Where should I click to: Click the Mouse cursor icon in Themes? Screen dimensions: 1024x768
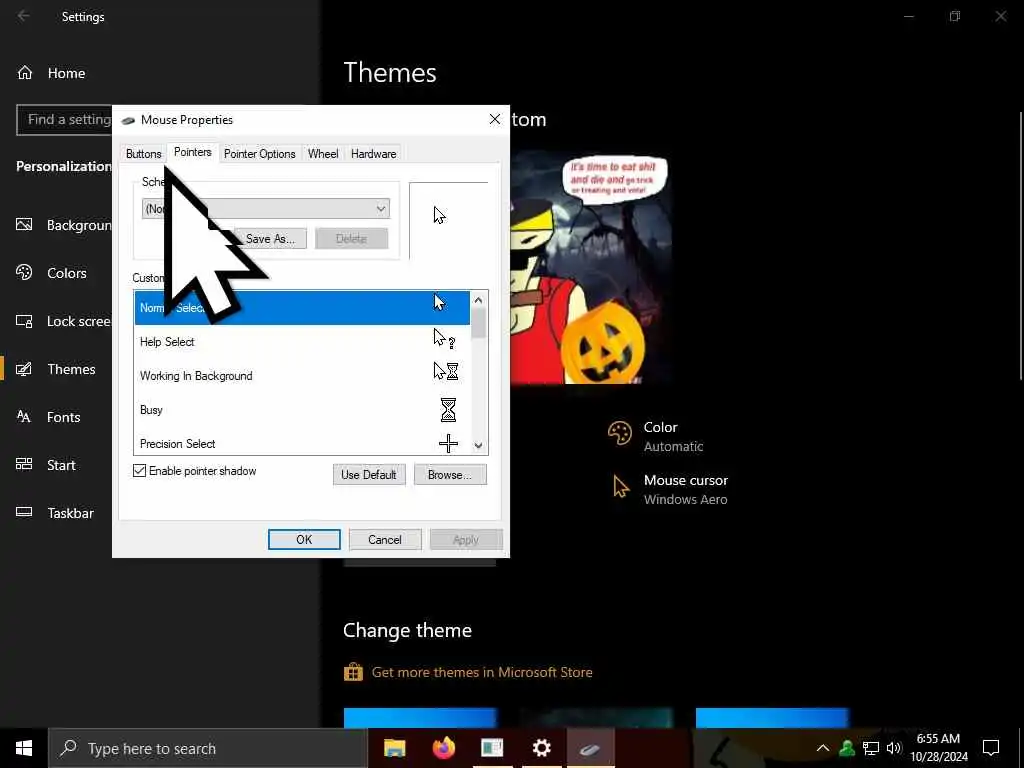tap(620, 487)
